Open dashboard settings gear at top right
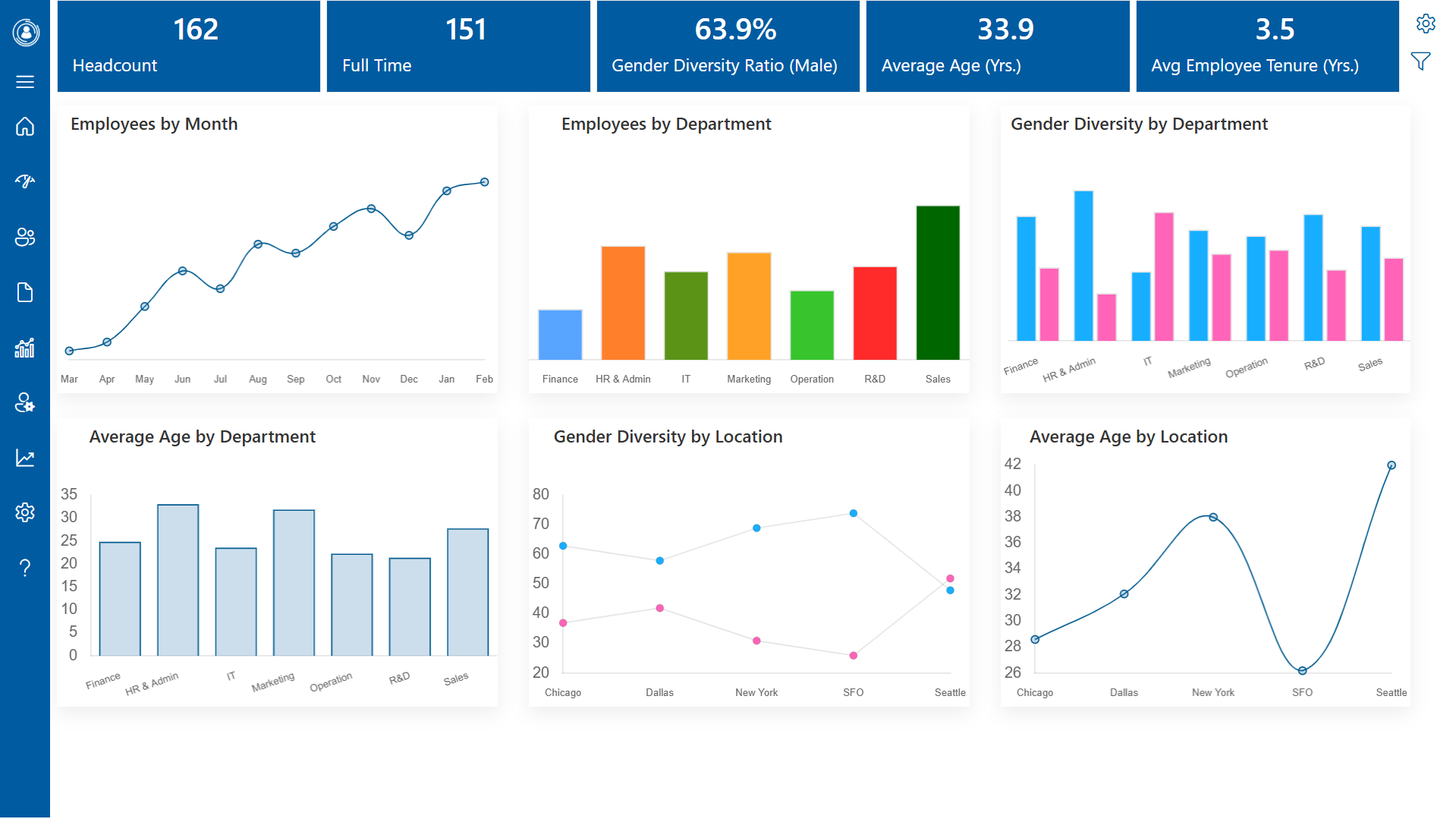1456x819 pixels. coord(1426,24)
